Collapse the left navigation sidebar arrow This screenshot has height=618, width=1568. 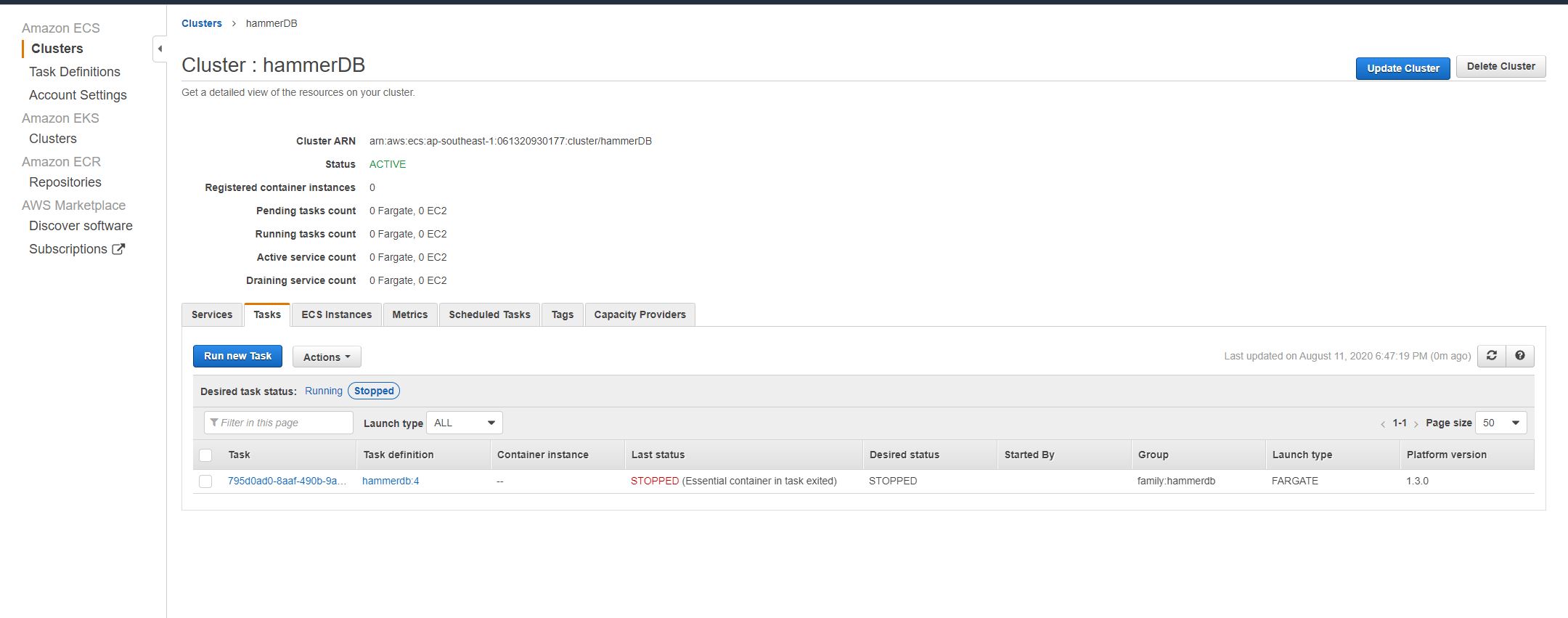point(160,49)
